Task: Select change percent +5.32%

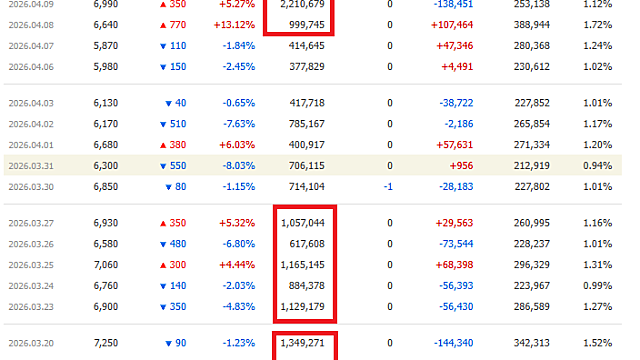Action: [x=237, y=223]
